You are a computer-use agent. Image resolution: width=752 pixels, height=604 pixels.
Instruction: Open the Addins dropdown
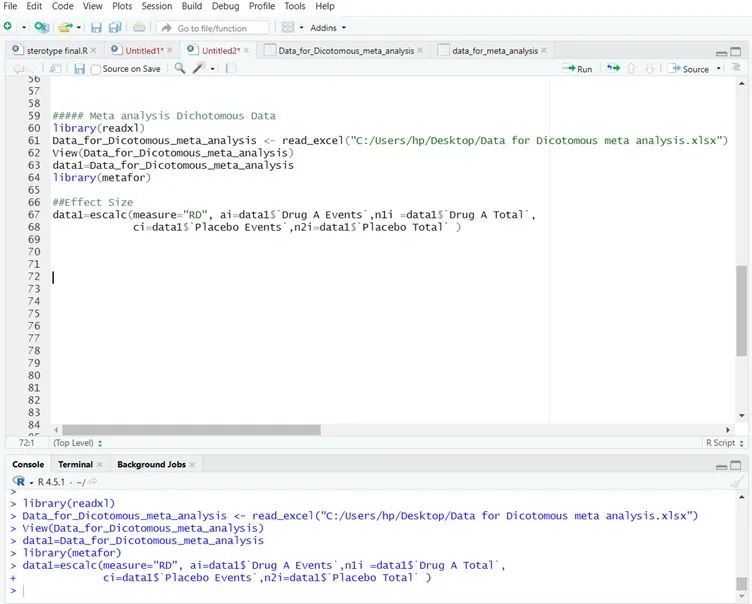[328, 28]
